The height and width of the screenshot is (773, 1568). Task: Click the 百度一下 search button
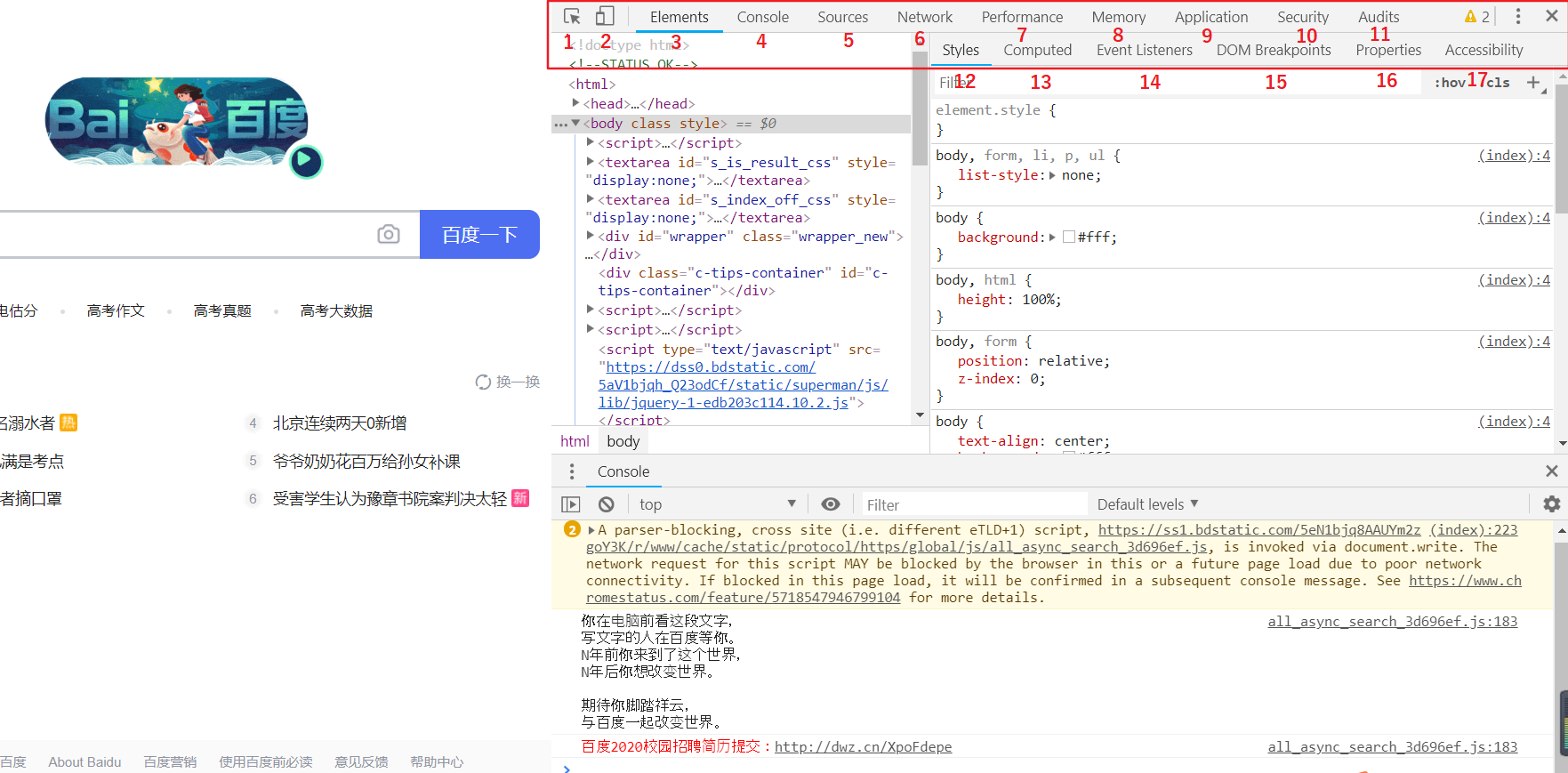pyautogui.click(x=479, y=234)
